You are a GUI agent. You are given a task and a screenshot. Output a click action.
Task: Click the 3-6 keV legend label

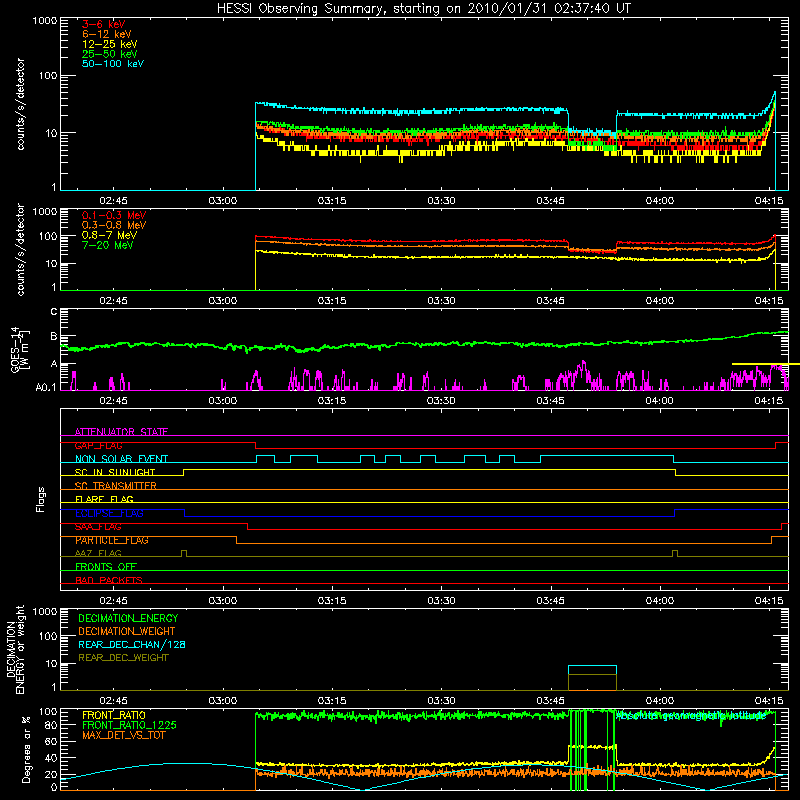pyautogui.click(x=104, y=24)
